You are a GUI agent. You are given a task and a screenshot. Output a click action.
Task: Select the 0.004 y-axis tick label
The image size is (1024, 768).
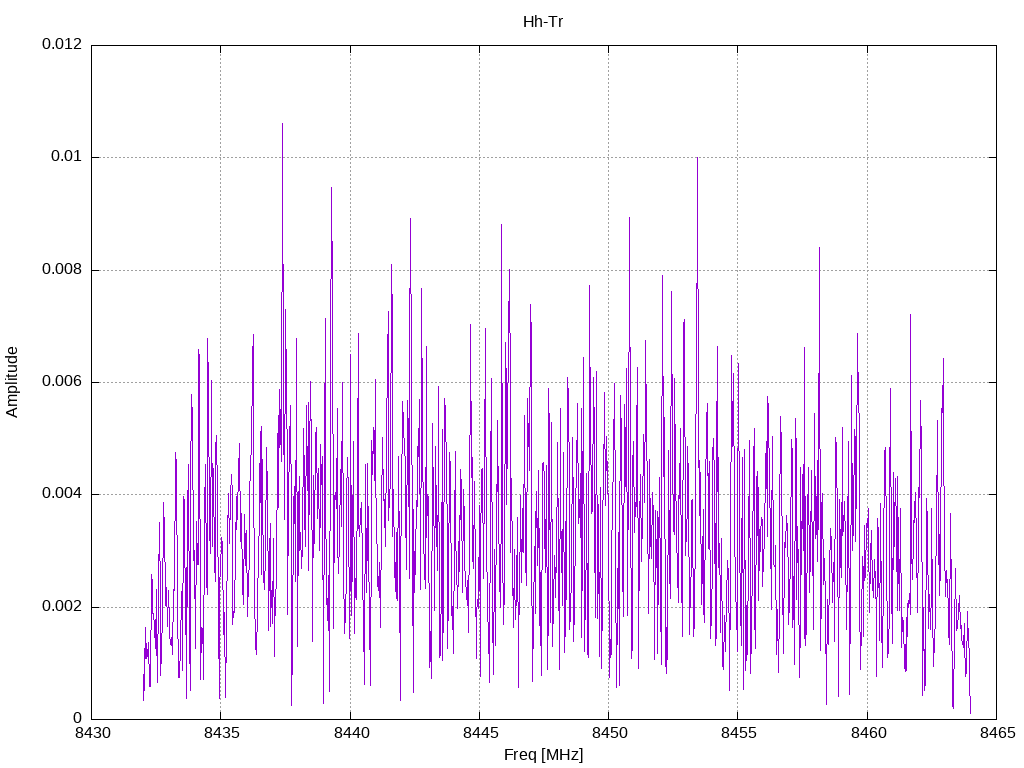point(62,494)
